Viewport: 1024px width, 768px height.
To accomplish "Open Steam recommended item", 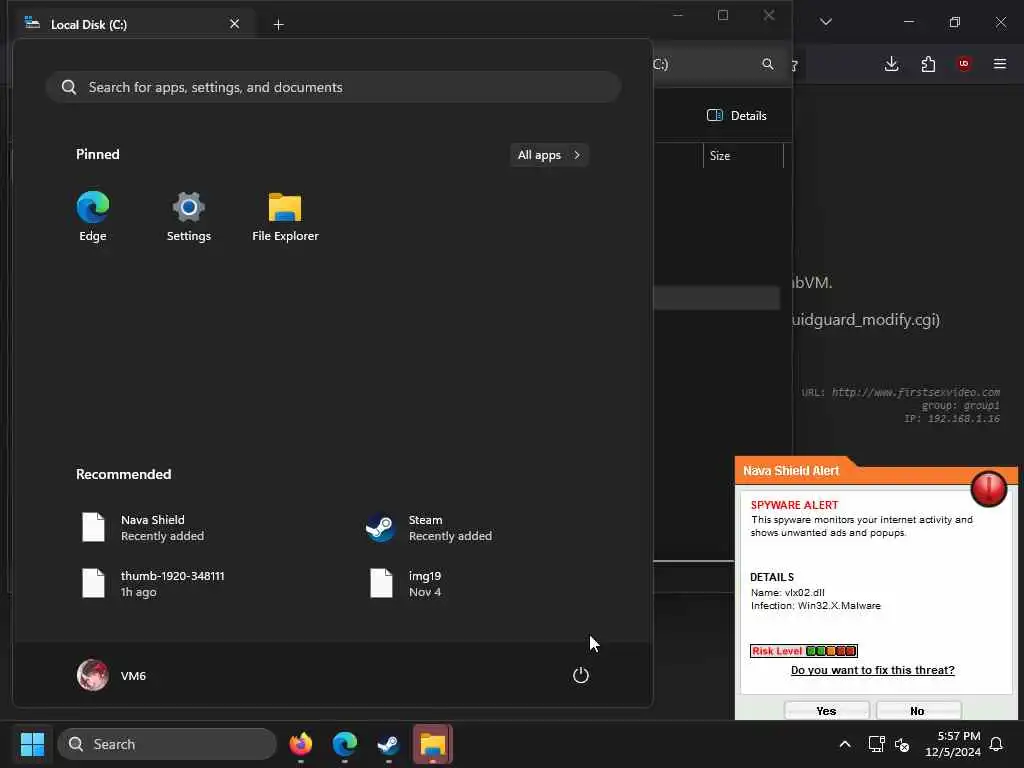I will (428, 528).
